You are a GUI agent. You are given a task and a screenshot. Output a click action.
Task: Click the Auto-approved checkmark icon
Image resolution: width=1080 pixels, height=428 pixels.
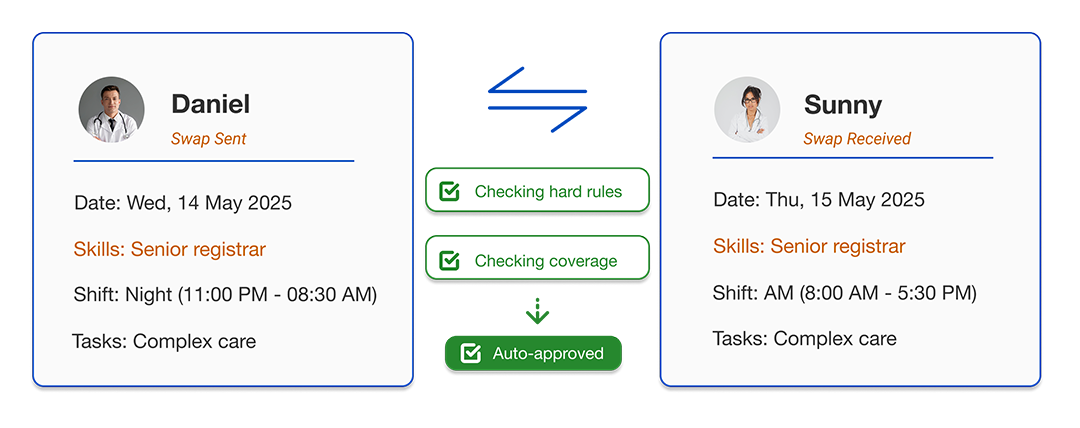pyautogui.click(x=470, y=354)
